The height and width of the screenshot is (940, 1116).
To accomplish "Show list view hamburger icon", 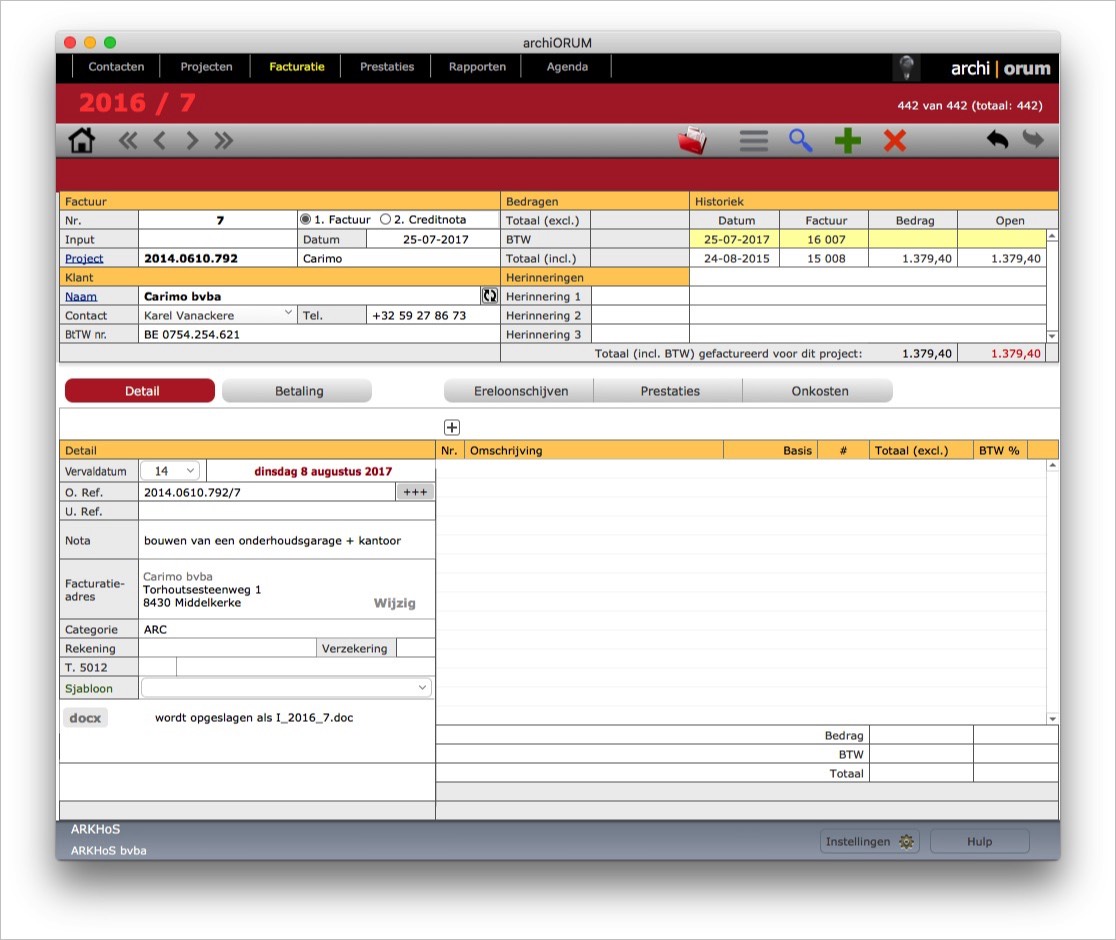I will click(x=754, y=140).
